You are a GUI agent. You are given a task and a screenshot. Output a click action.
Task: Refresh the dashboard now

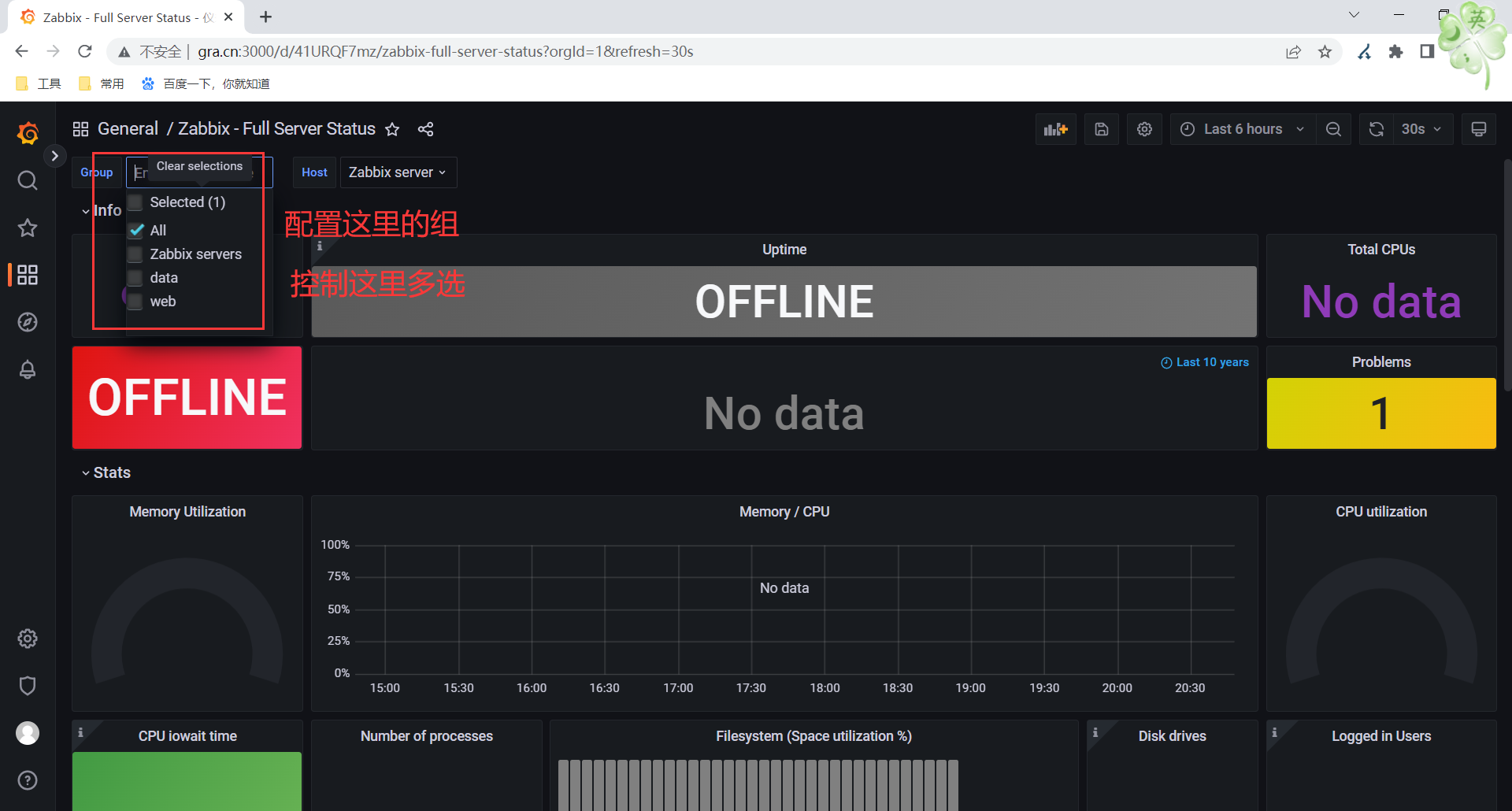pyautogui.click(x=1377, y=129)
